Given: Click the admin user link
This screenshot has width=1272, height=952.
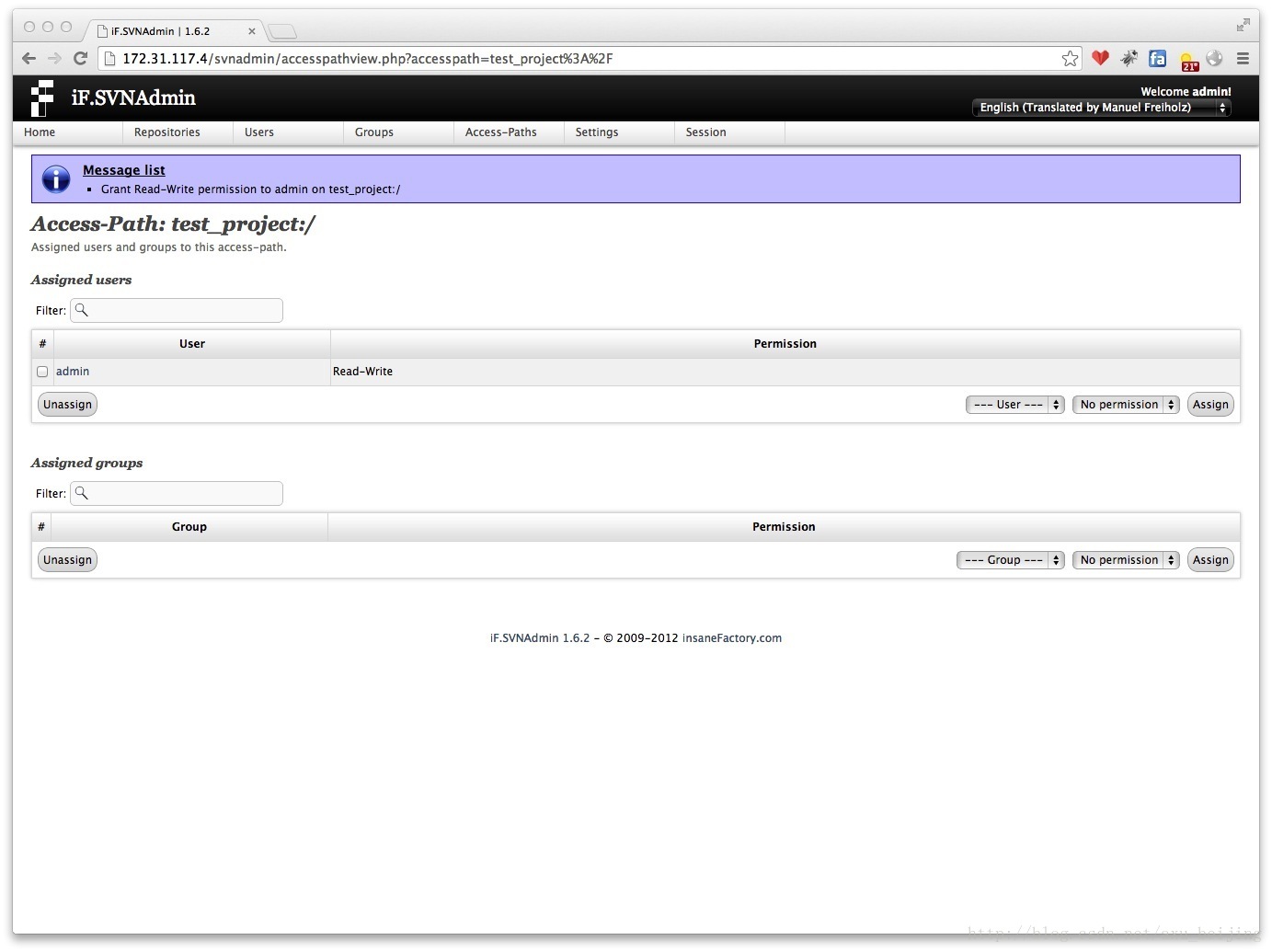Looking at the screenshot, I should pos(73,372).
